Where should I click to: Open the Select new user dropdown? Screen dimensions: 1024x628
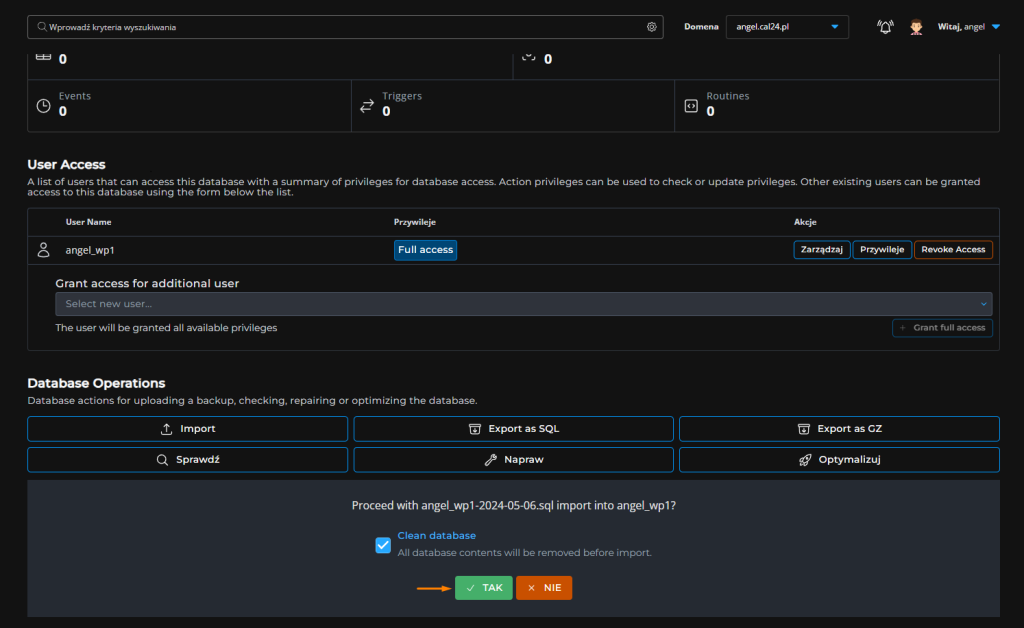[x=523, y=304]
